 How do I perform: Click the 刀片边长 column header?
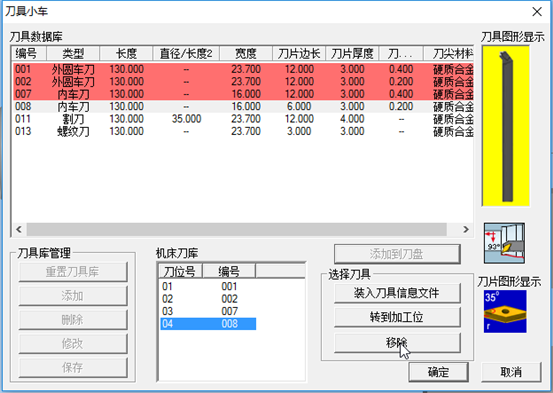[x=299, y=54]
